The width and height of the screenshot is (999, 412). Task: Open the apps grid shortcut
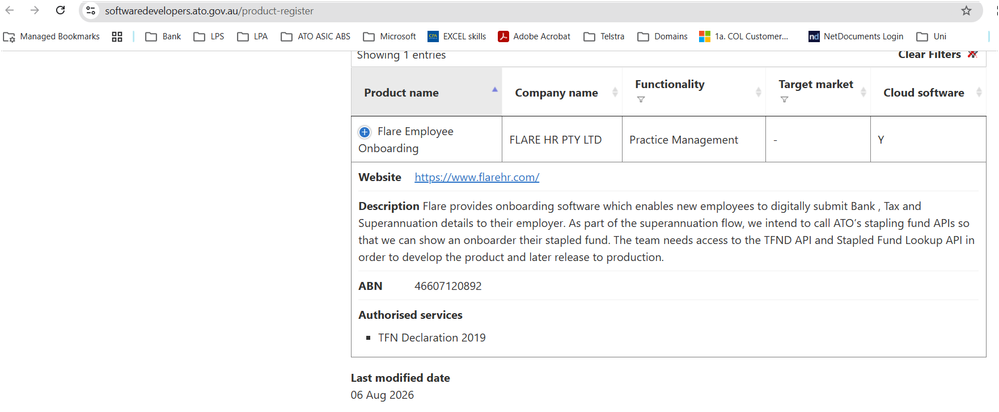[x=117, y=36]
